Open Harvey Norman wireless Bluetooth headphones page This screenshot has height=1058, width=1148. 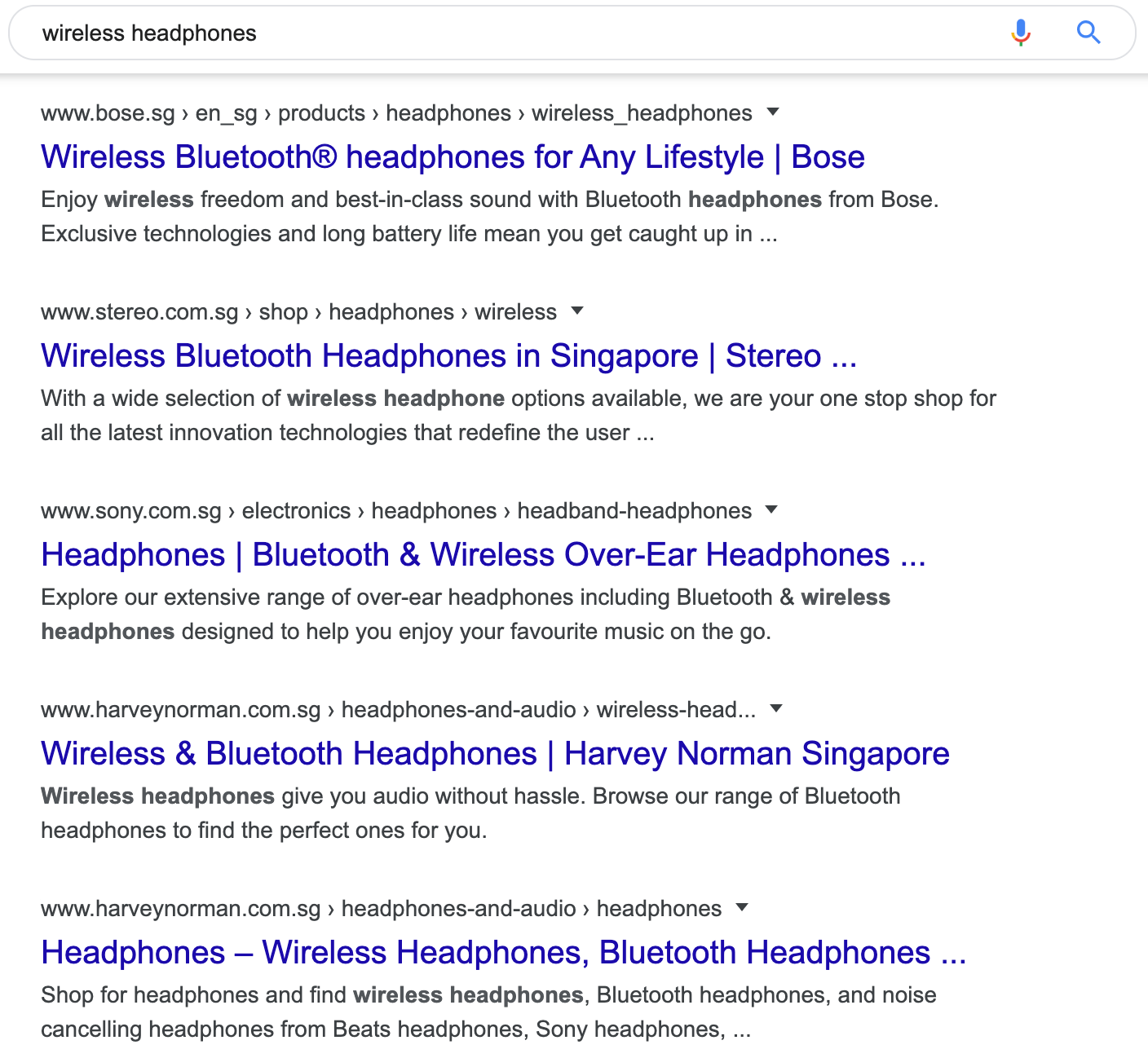tap(495, 753)
